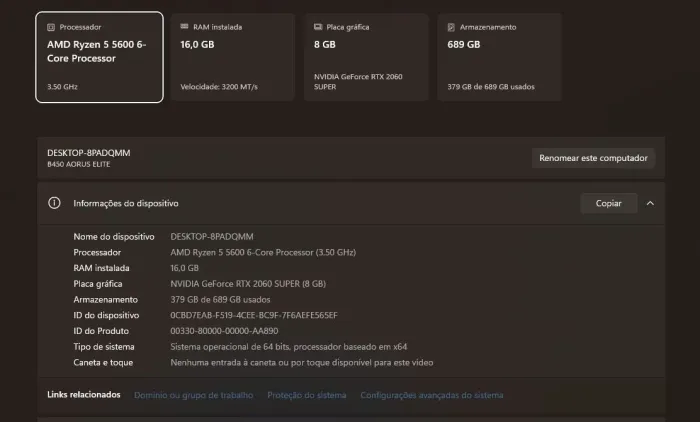
Task: Click the RAM memory icon
Action: [x=184, y=27]
